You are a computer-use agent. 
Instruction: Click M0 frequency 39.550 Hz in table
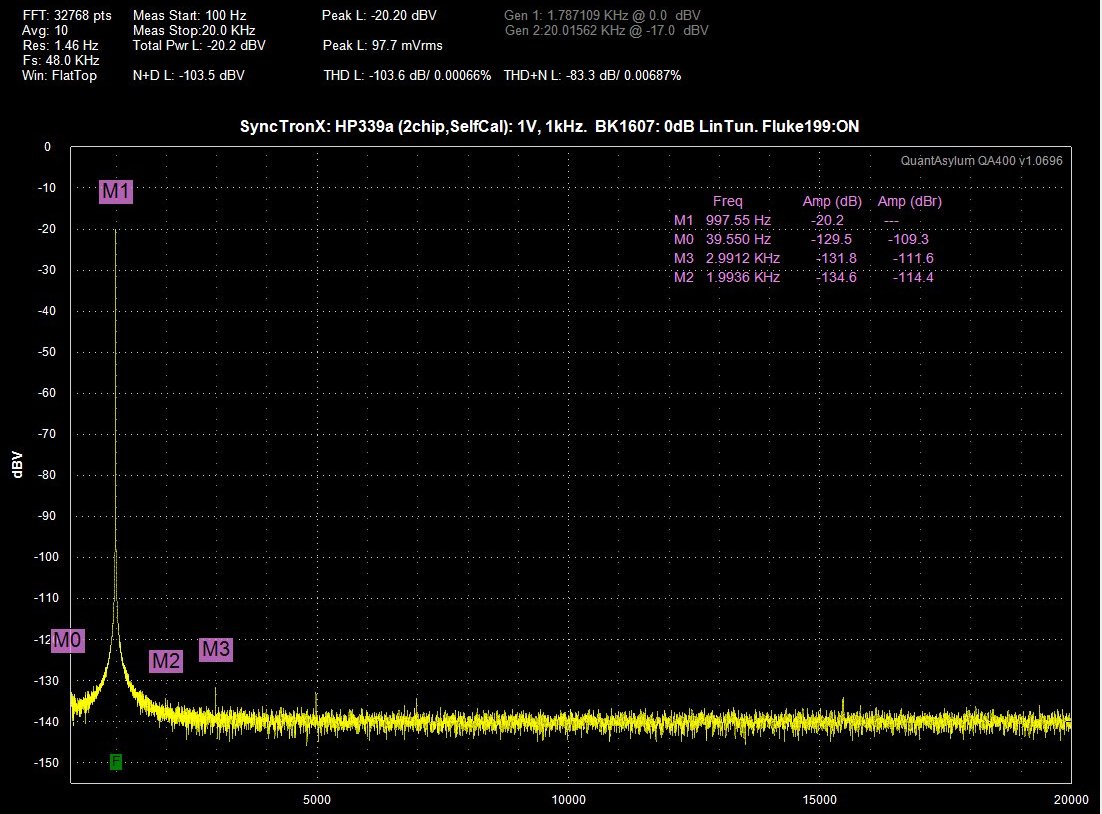[739, 240]
